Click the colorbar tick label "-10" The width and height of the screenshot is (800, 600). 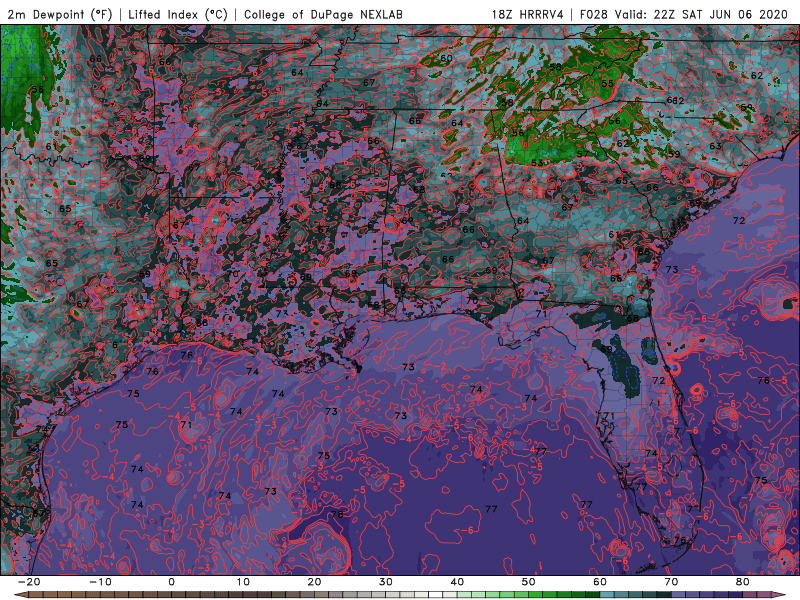click(x=100, y=582)
